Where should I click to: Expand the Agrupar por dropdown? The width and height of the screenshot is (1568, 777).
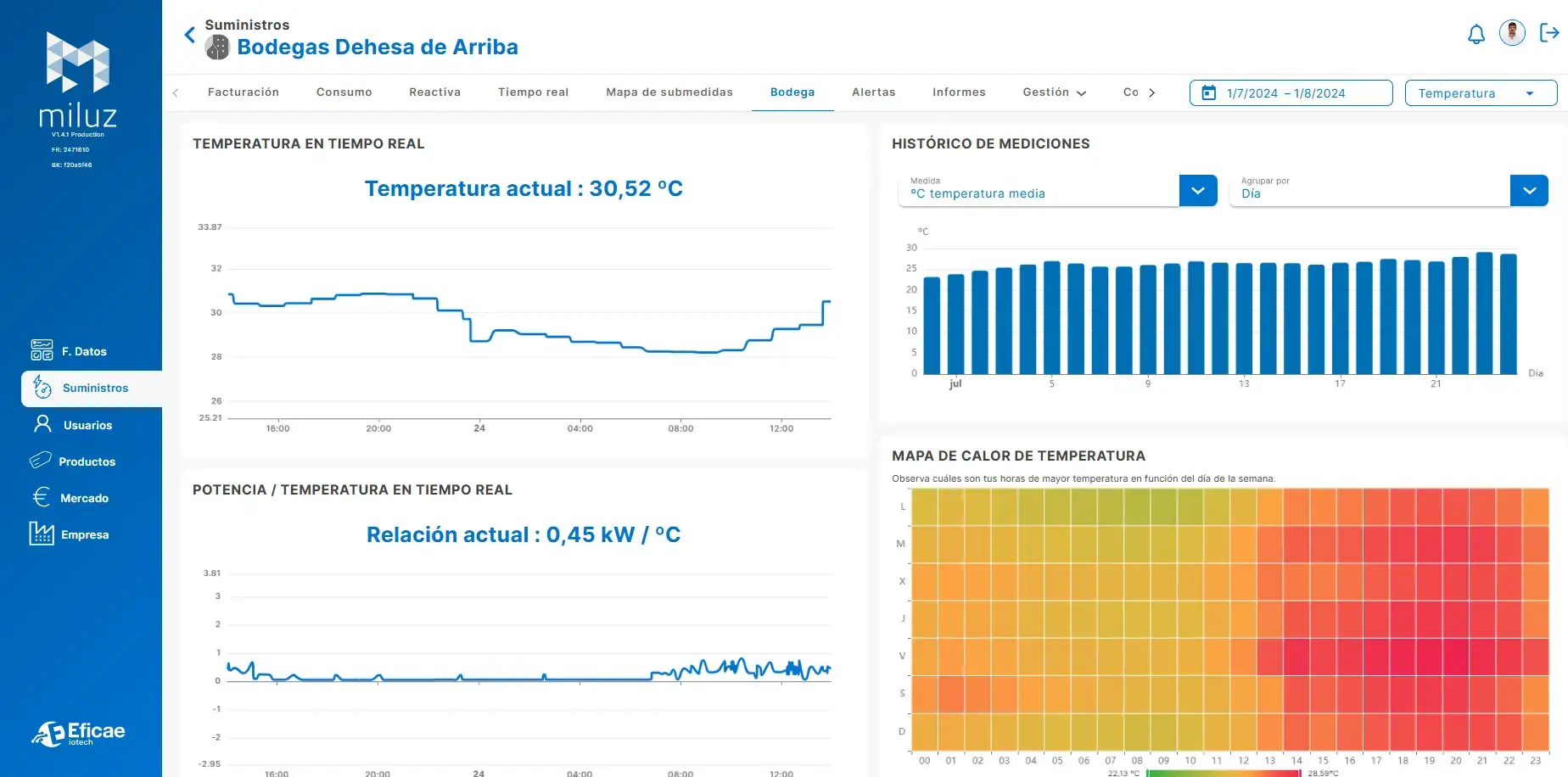coord(1528,191)
